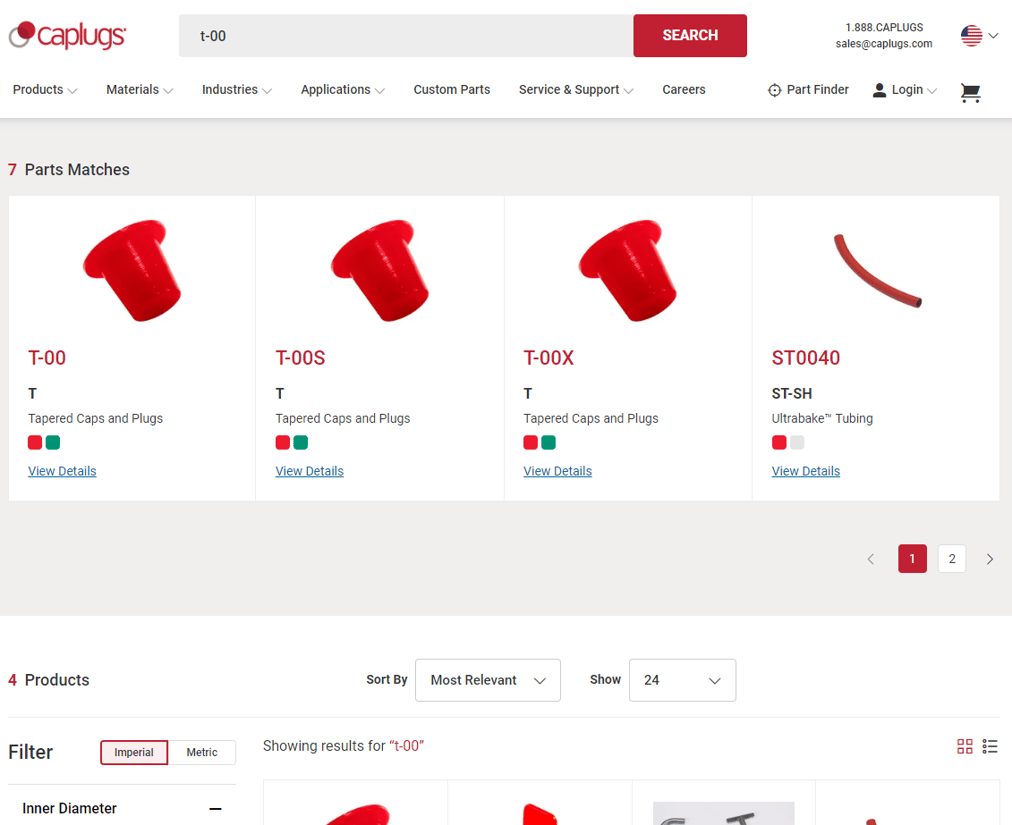Screen dimensions: 1012x825
Task: Switch to grid view layout
Action: click(964, 746)
